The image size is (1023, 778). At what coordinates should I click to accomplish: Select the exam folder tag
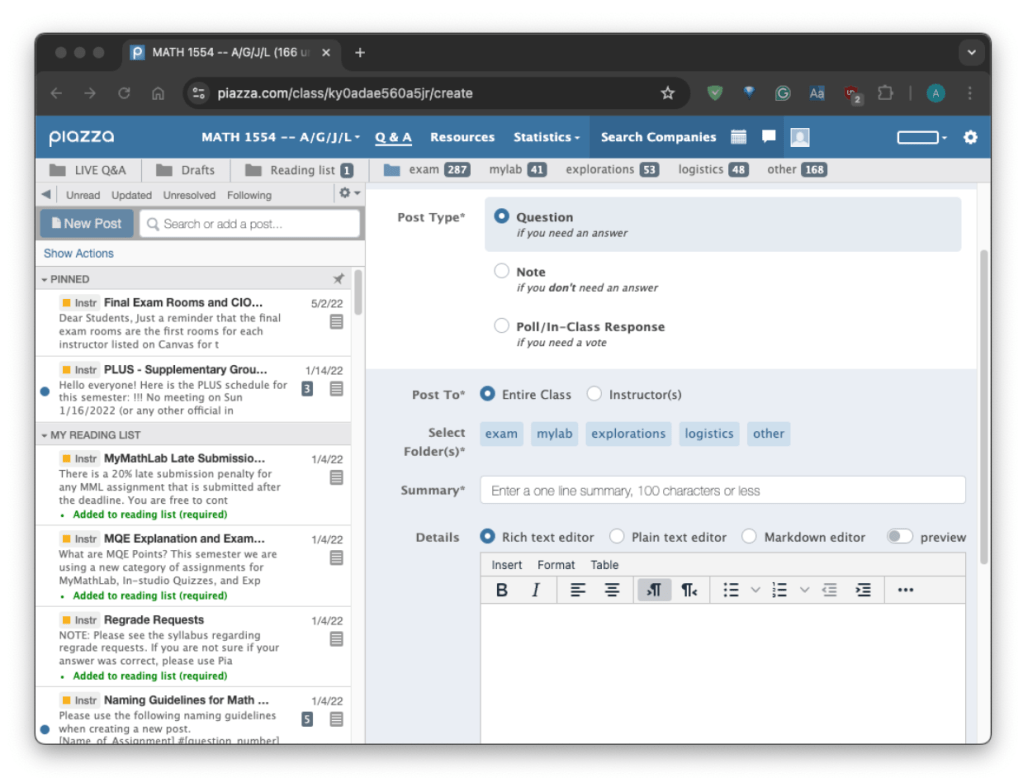pos(501,433)
